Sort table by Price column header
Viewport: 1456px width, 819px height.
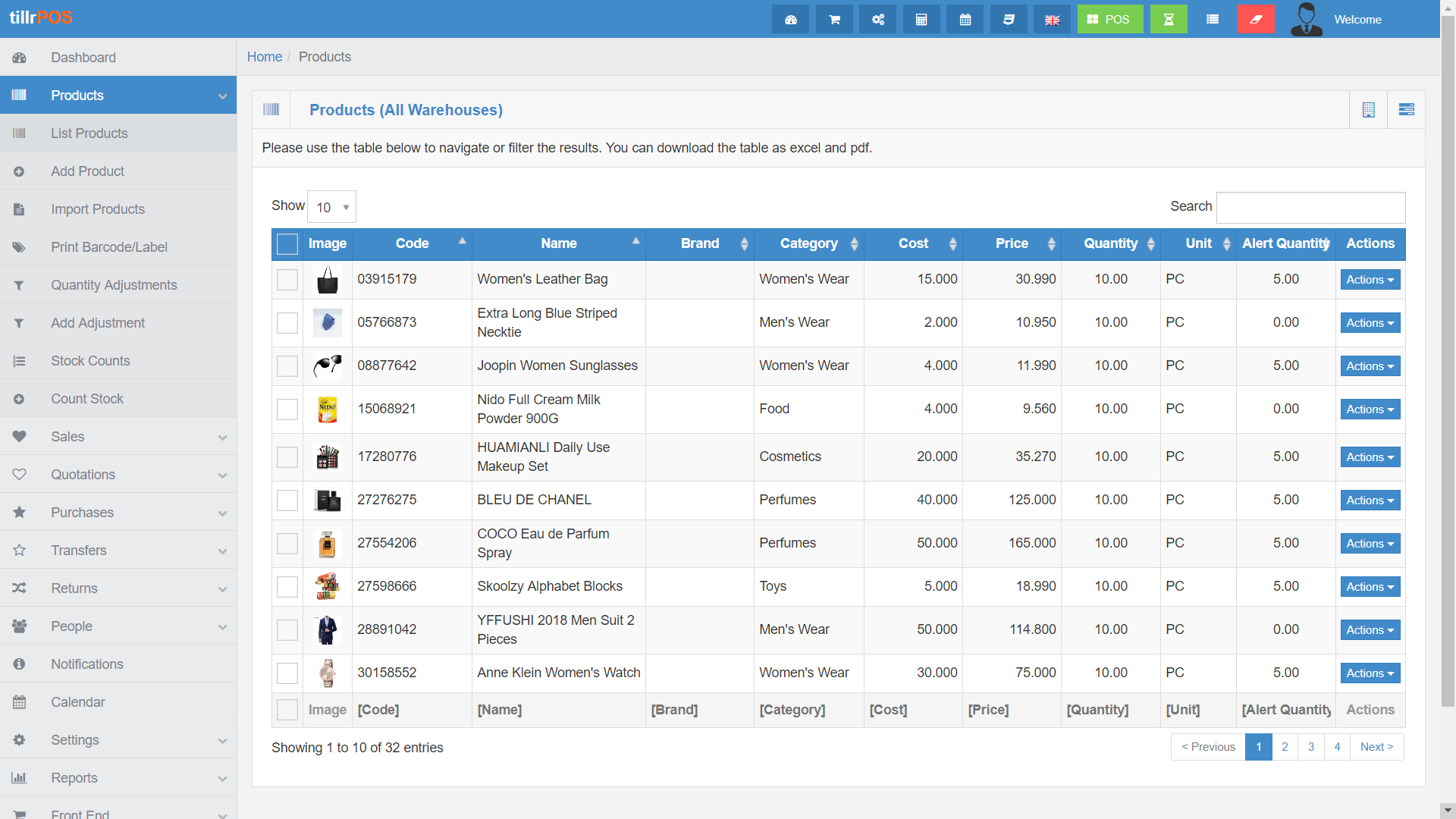[1012, 244]
